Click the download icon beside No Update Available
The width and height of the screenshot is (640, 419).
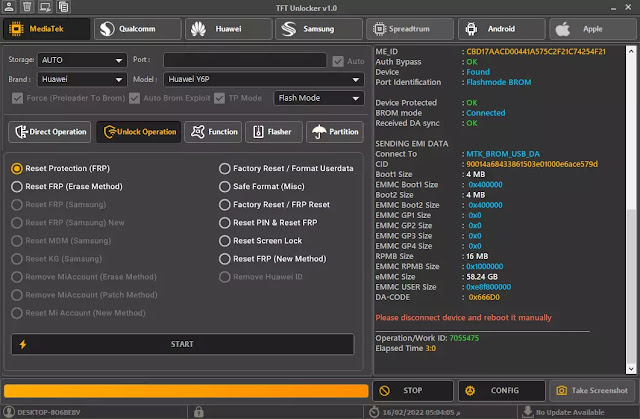tap(528, 412)
